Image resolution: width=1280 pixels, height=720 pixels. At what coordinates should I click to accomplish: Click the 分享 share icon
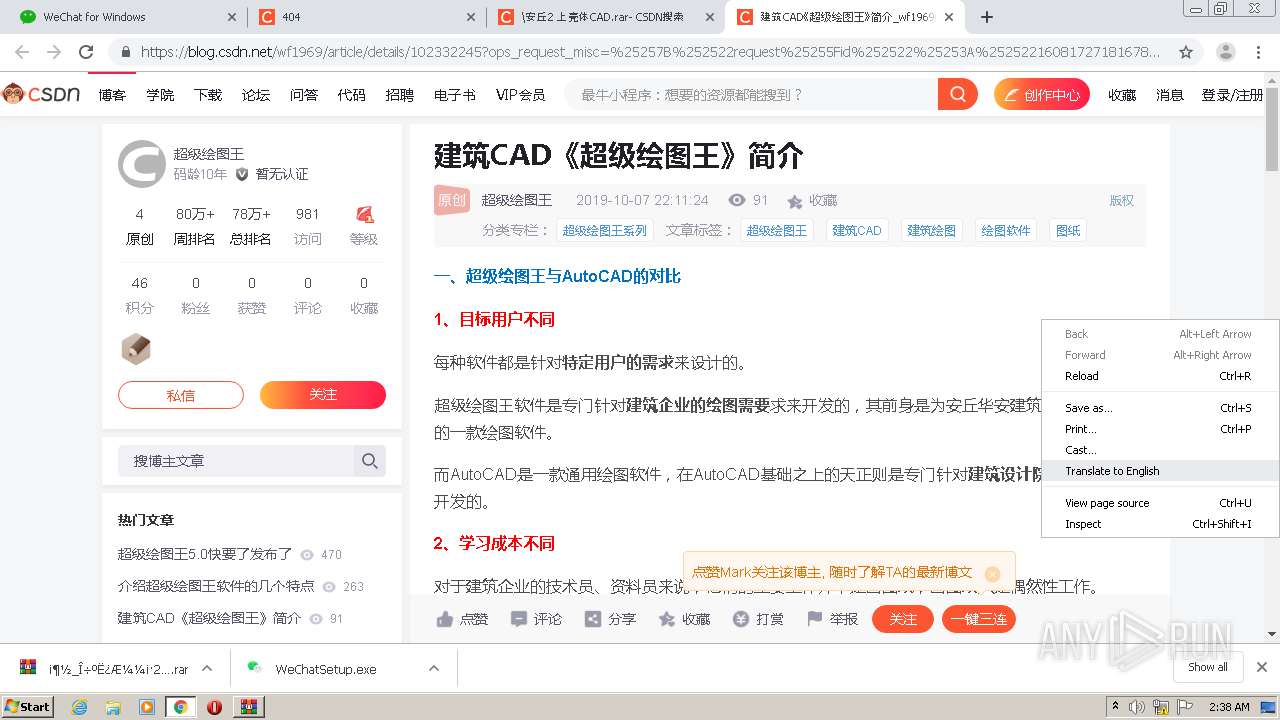[x=593, y=619]
